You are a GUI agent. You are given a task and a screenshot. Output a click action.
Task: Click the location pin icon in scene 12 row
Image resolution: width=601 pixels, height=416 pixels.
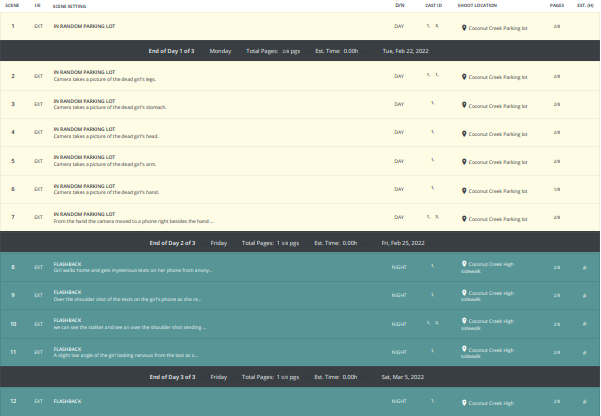pos(464,403)
